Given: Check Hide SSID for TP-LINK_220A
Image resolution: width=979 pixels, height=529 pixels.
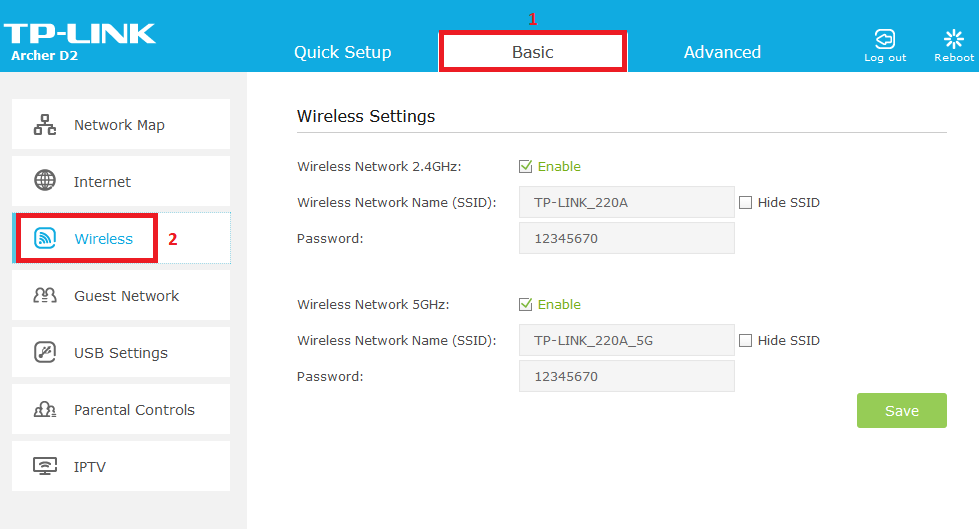Looking at the screenshot, I should click(745, 202).
